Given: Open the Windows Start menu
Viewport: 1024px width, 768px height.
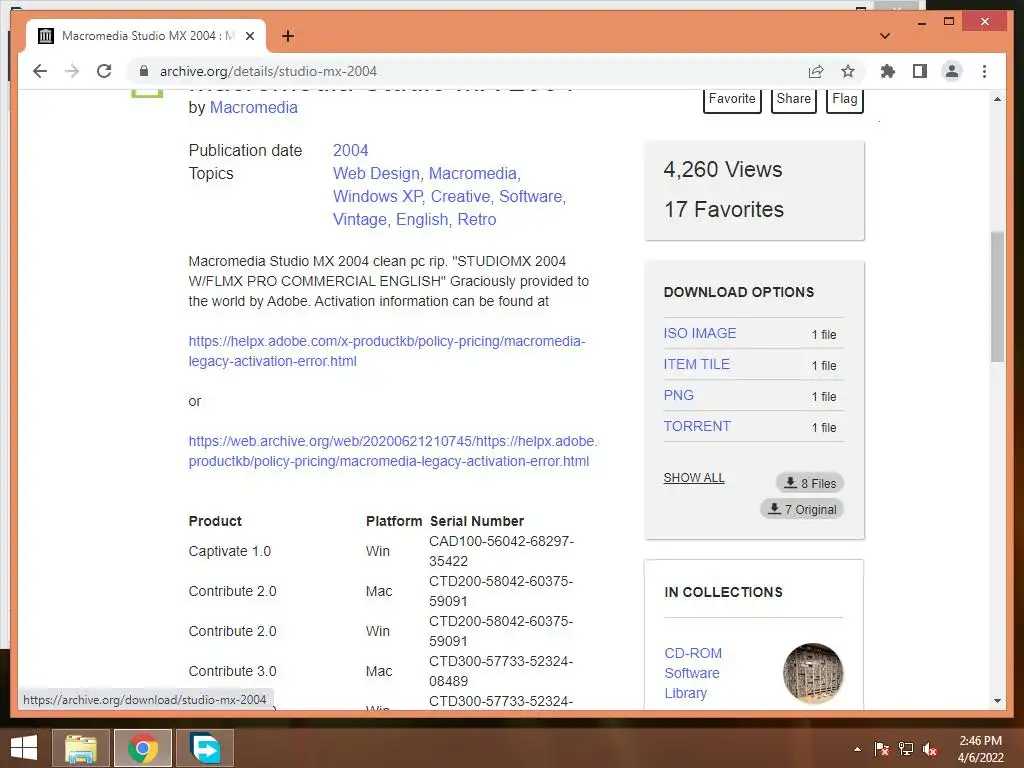Looking at the screenshot, I should 24,748.
